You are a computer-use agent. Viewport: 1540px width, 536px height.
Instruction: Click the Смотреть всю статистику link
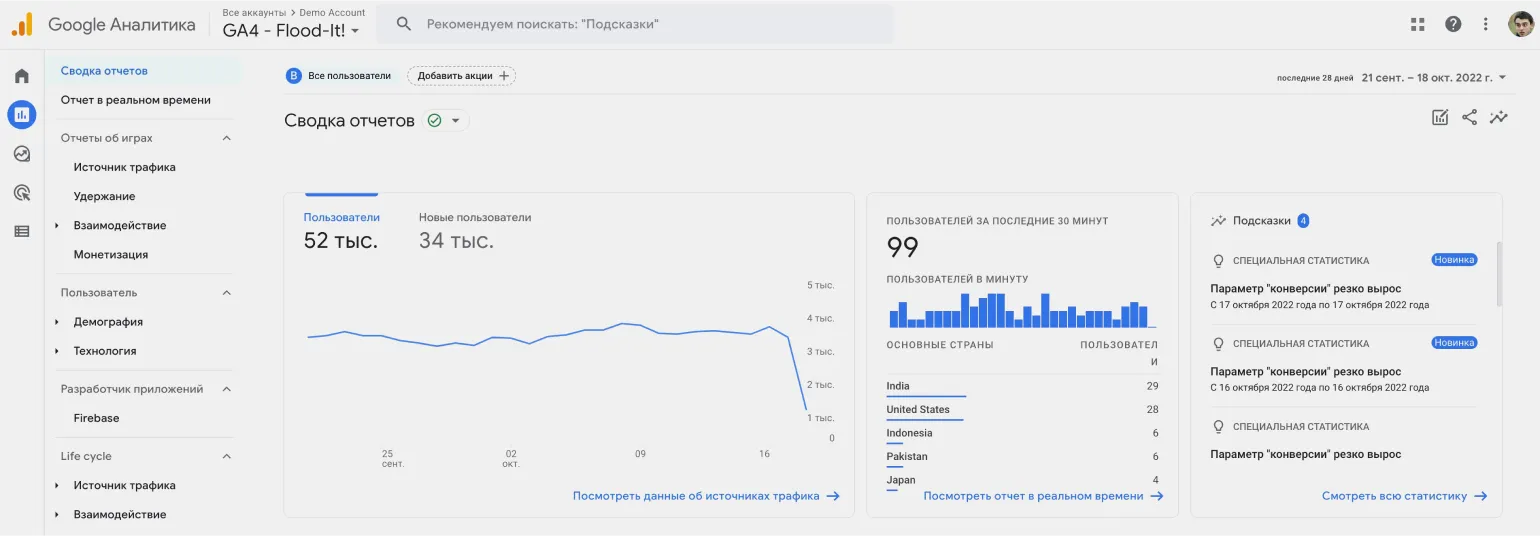click(x=1403, y=496)
